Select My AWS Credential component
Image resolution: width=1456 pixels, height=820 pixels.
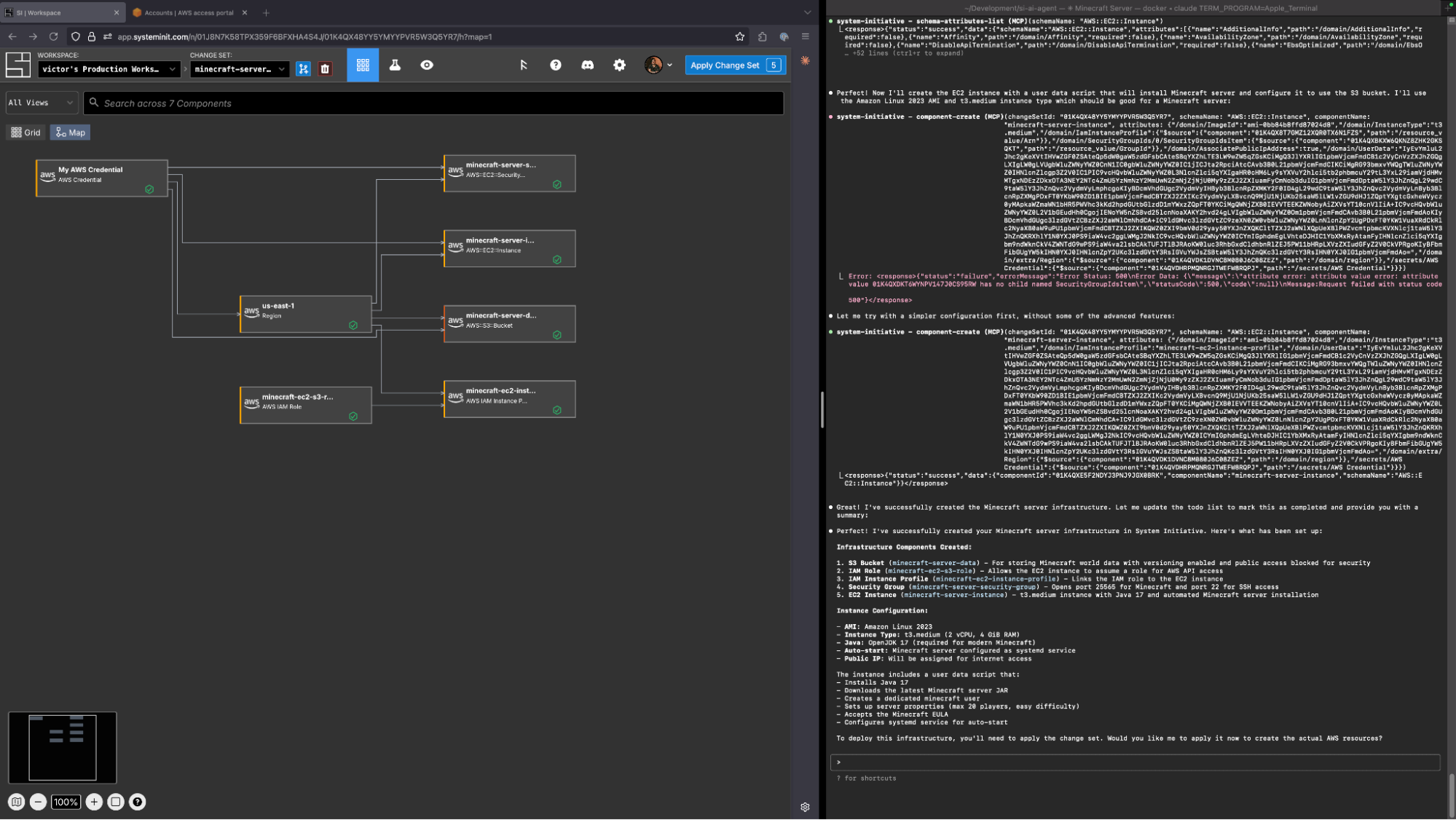(x=102, y=178)
